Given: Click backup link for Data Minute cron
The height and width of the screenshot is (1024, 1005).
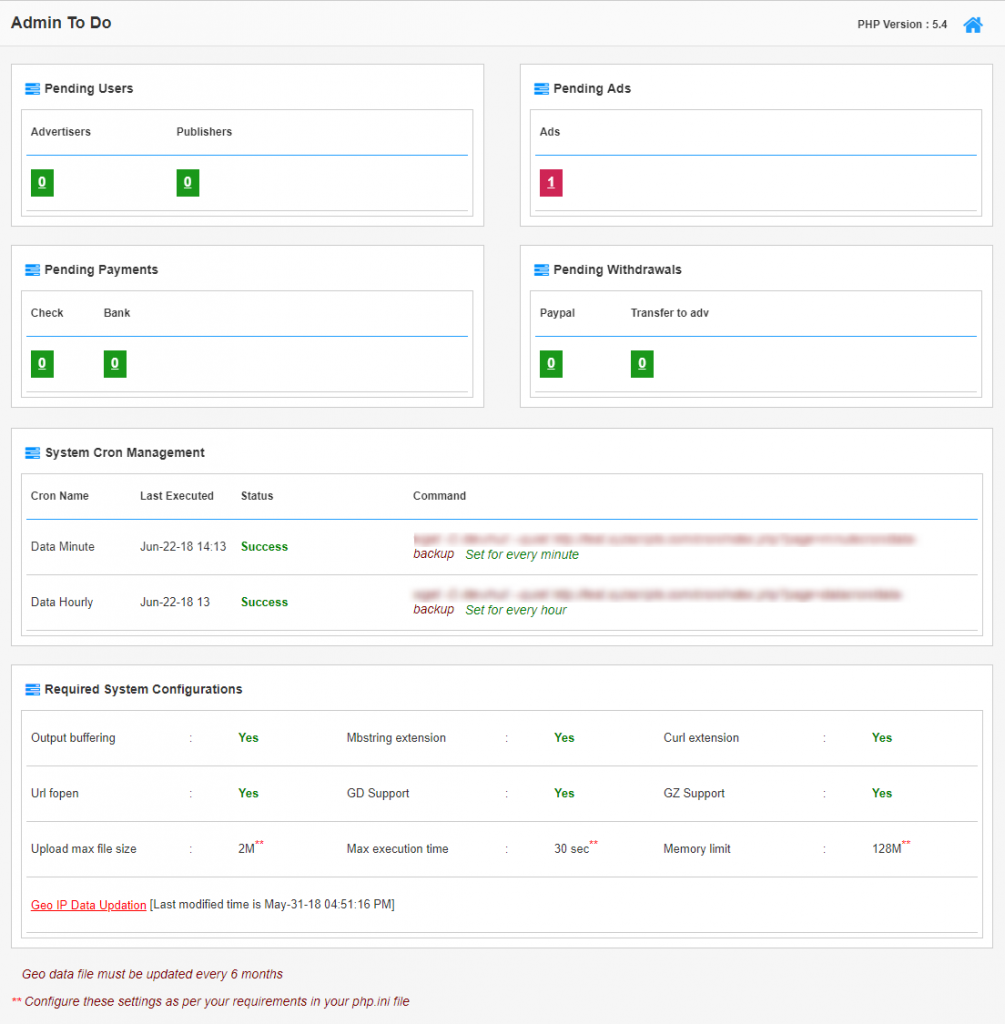Looking at the screenshot, I should tap(433, 553).
